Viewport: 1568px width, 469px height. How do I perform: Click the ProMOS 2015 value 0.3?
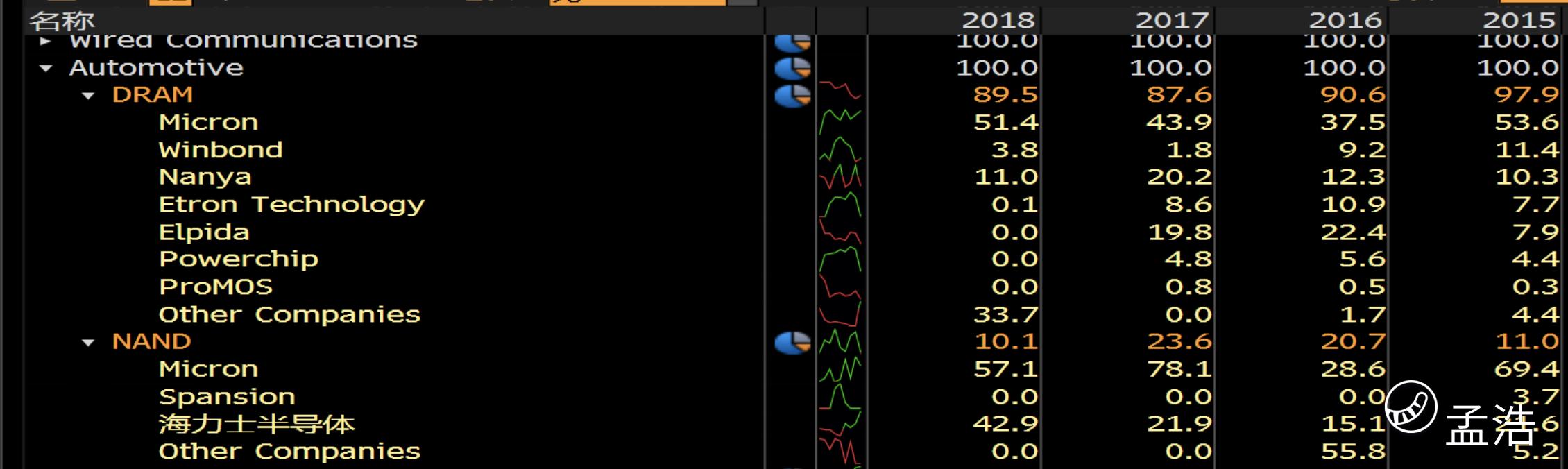click(1535, 287)
